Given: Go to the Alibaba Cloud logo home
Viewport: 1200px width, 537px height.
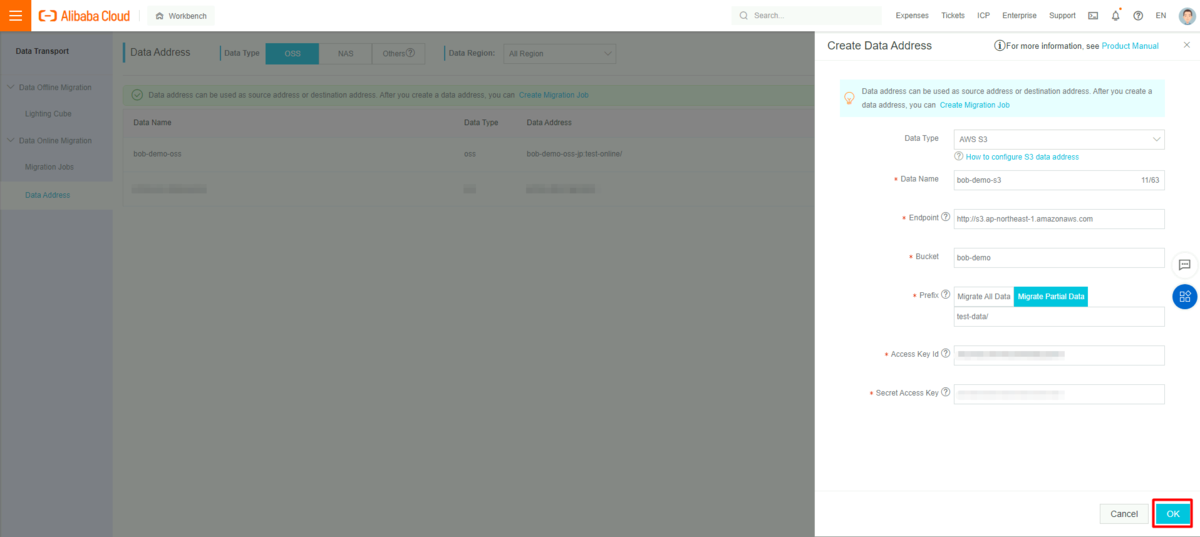Looking at the screenshot, I should (84, 15).
